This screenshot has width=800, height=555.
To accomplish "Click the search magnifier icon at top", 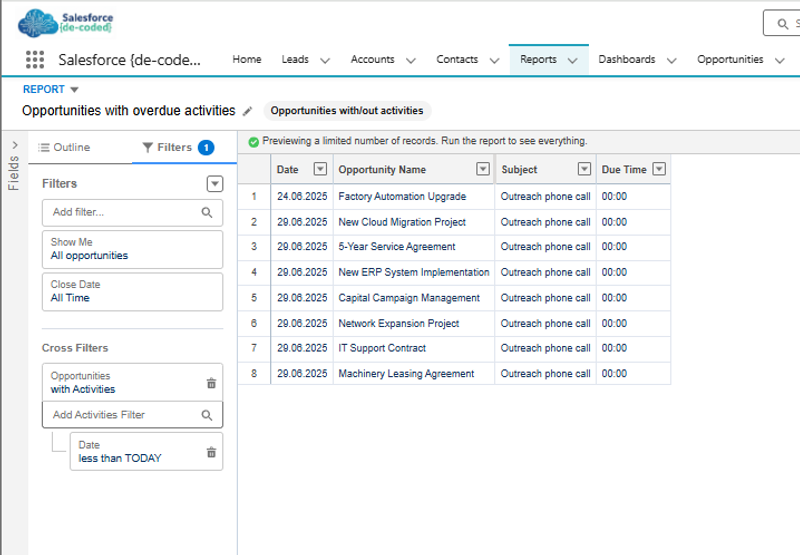I will click(782, 23).
